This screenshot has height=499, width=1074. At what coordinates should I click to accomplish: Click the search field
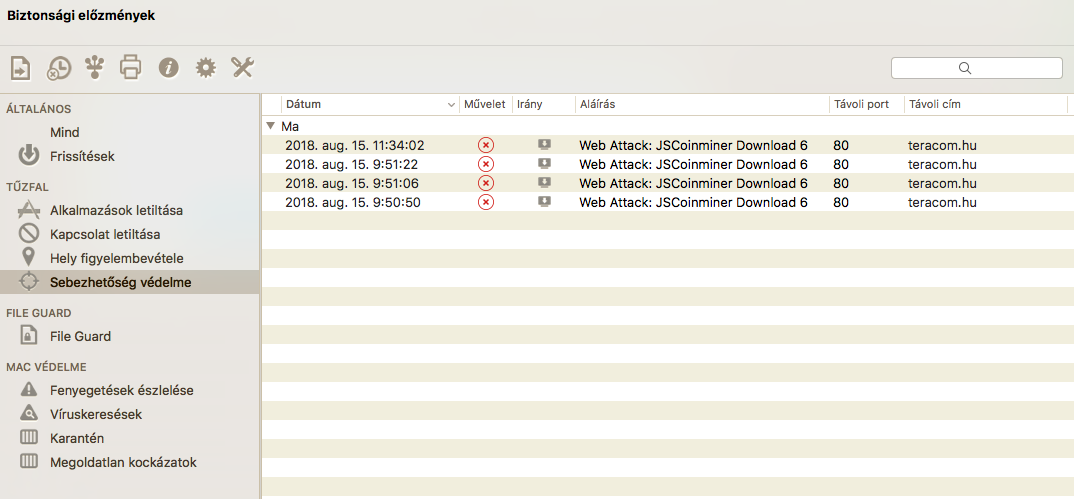[x=976, y=68]
